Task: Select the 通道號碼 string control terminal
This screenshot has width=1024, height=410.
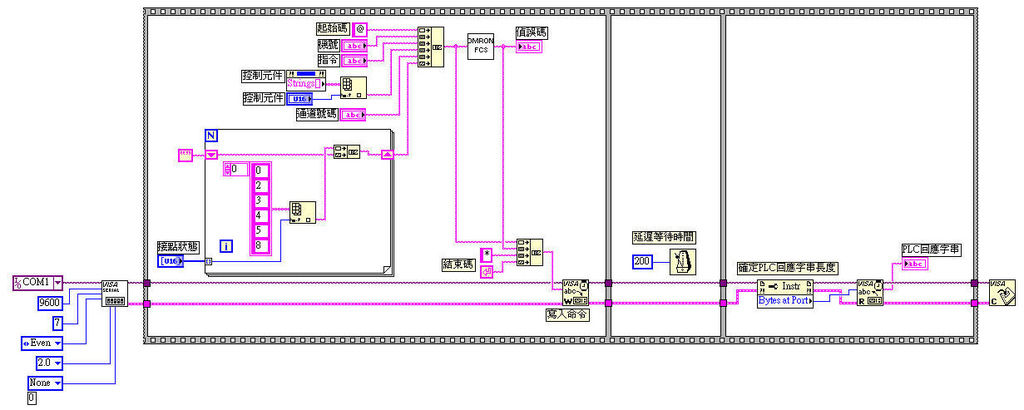Action: pos(355,115)
